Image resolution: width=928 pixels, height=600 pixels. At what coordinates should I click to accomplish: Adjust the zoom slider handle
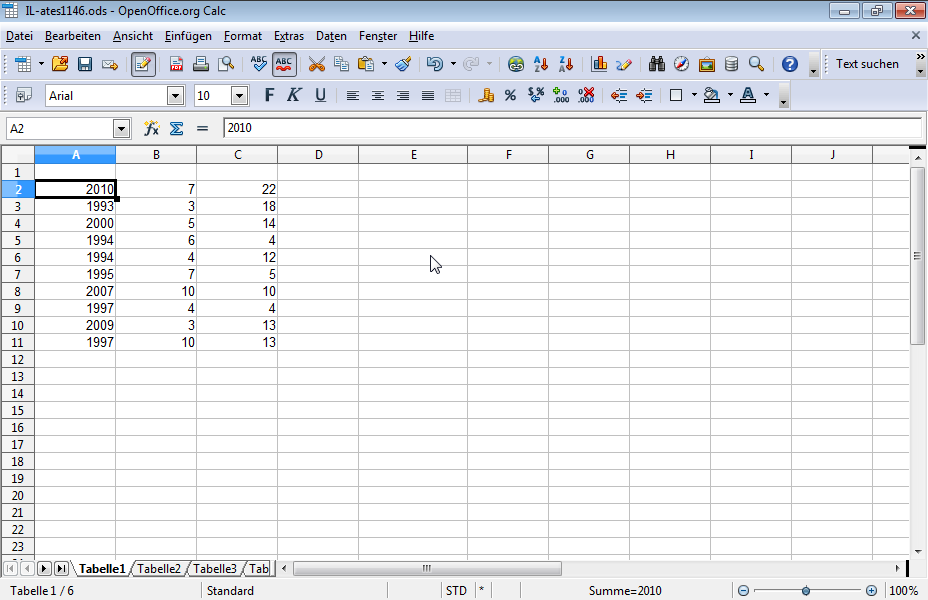tap(805, 591)
